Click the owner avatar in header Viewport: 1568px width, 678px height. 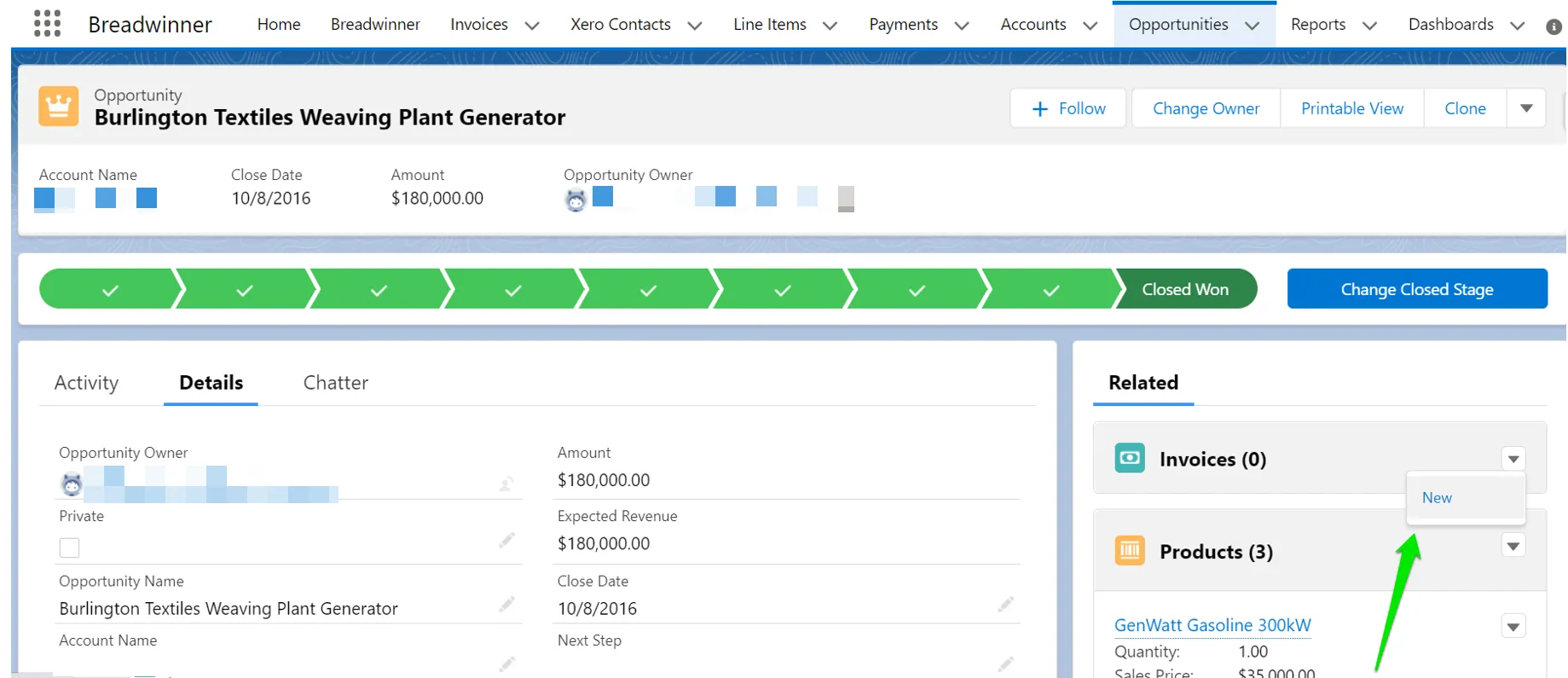(x=576, y=200)
